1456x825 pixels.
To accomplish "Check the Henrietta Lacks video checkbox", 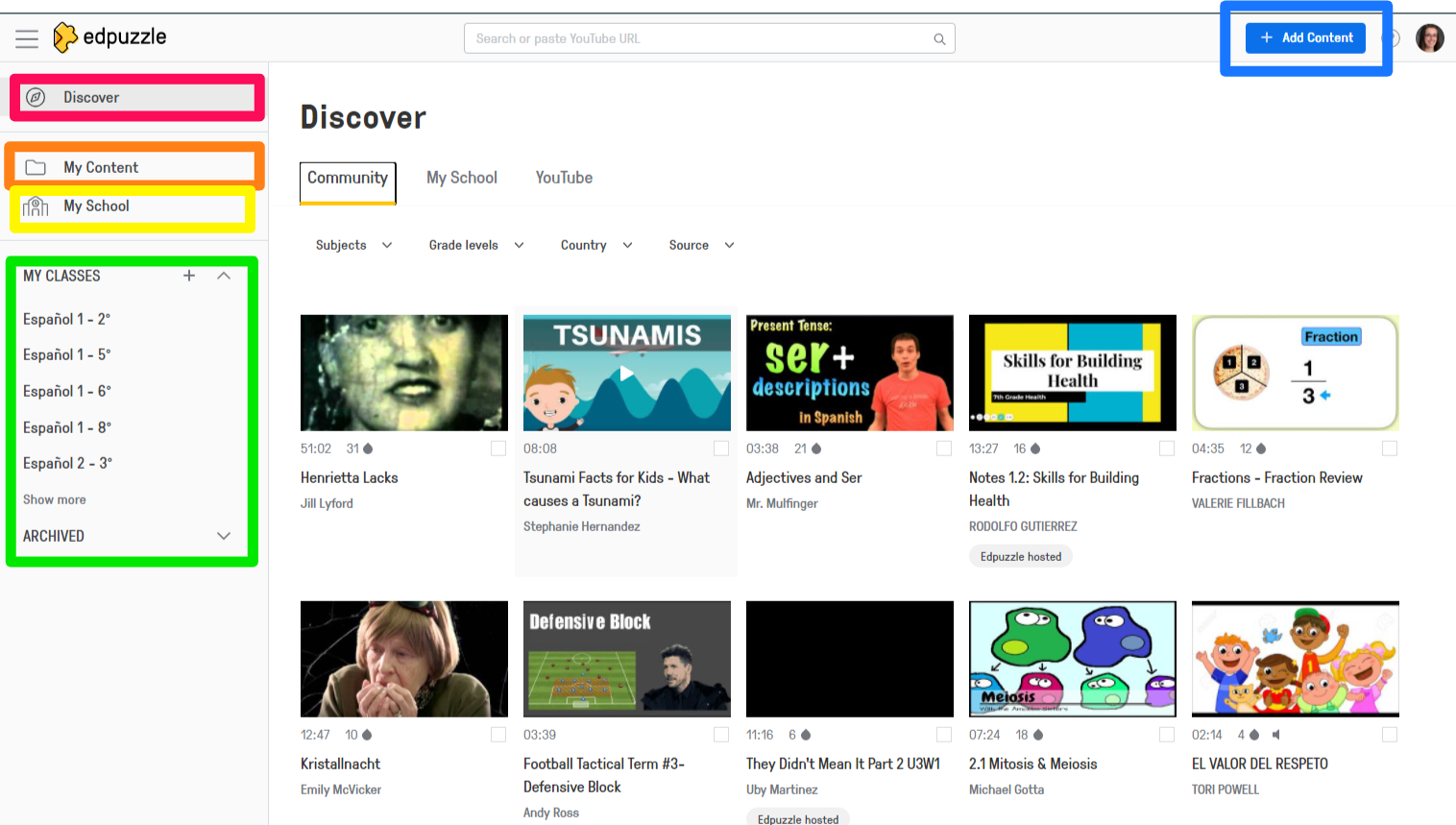I will 498,449.
